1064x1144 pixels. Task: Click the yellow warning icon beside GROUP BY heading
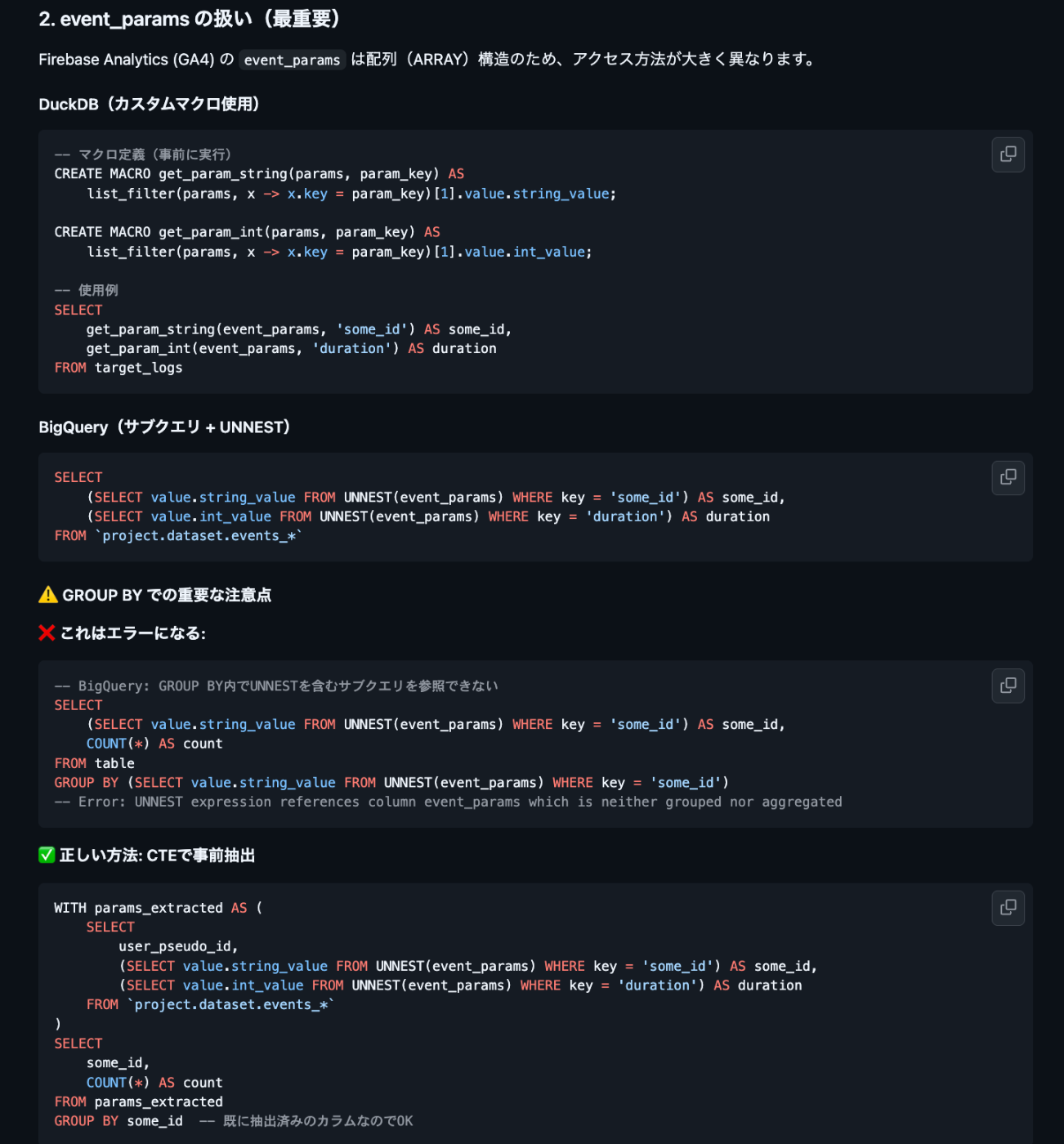click(x=48, y=595)
